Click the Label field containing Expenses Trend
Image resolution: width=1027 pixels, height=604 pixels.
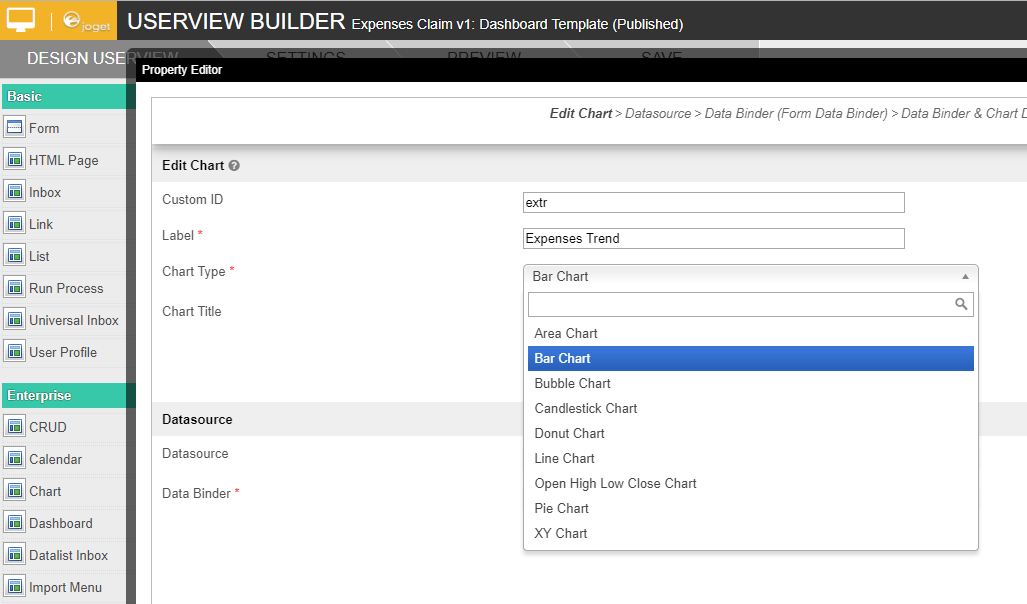click(x=714, y=238)
